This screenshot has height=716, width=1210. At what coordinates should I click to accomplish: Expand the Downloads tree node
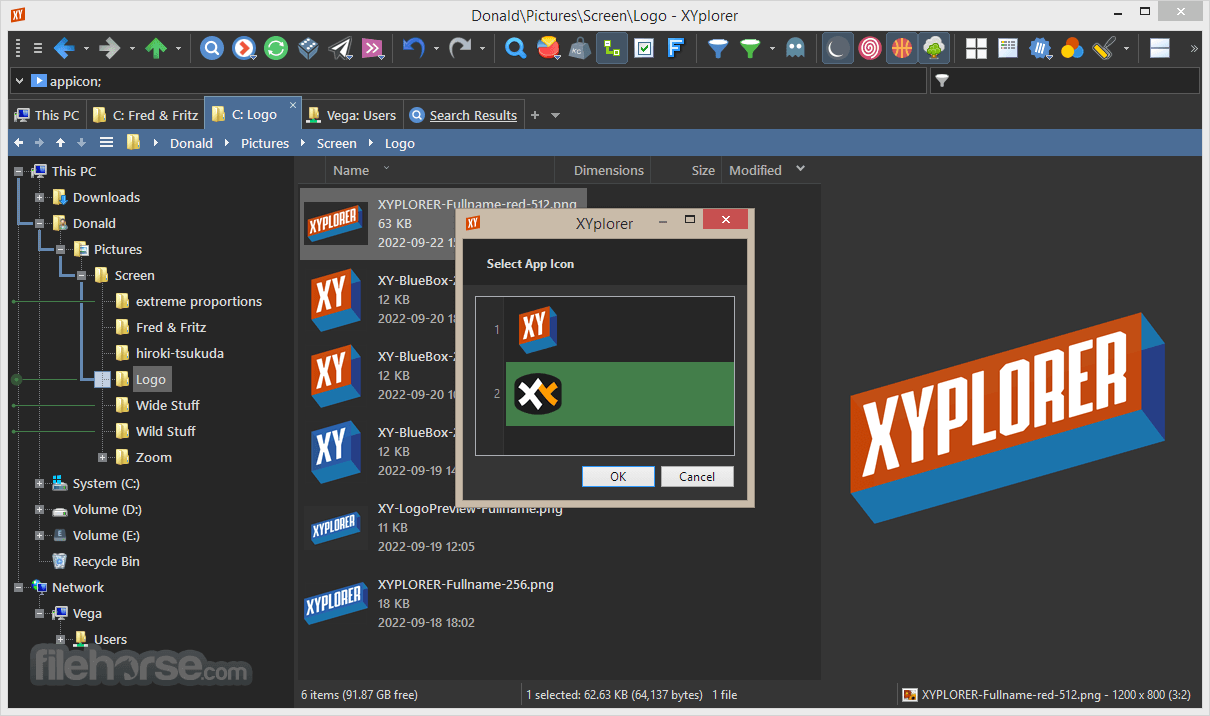[x=40, y=197]
